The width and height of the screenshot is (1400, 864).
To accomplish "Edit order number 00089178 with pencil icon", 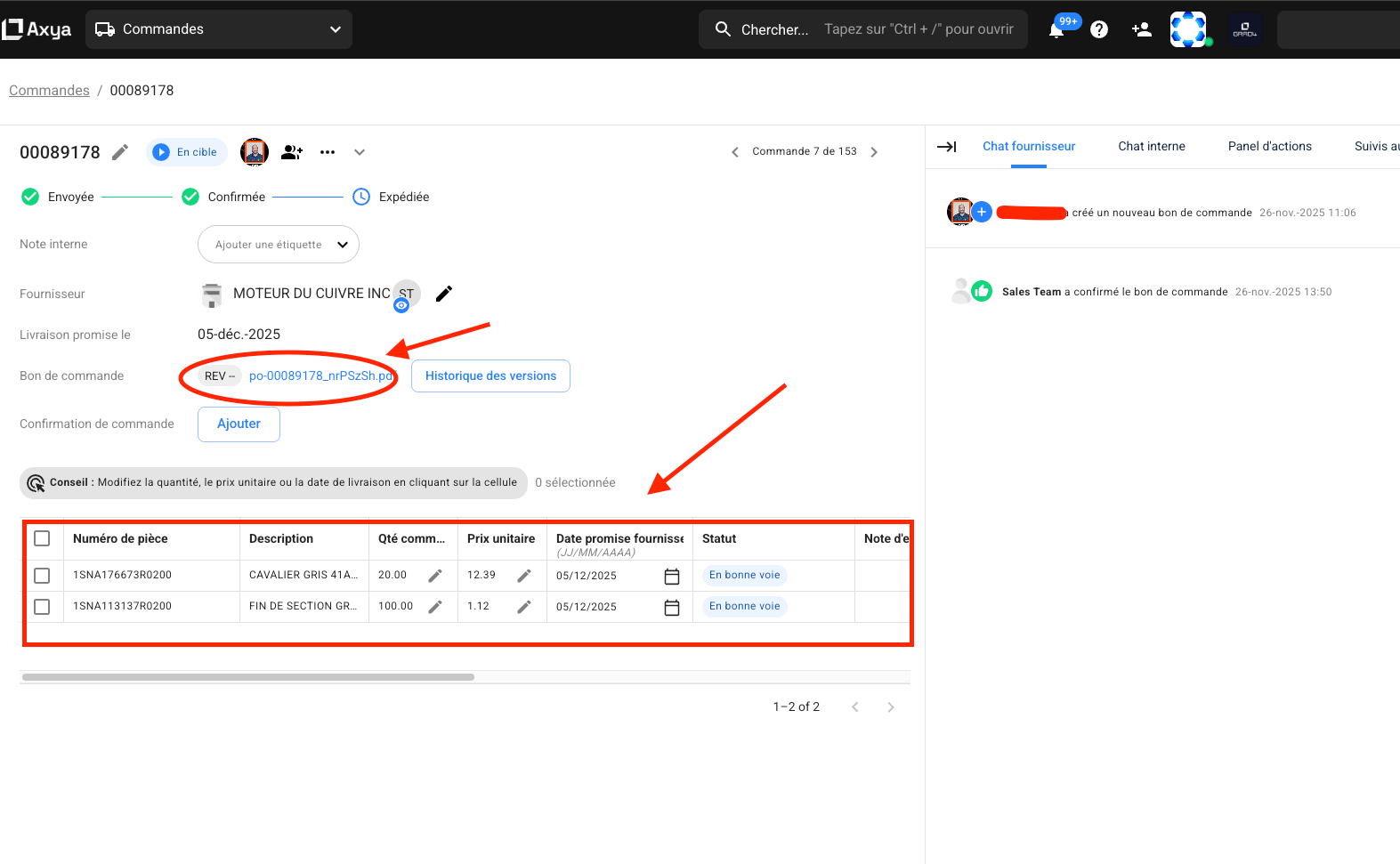I will point(120,152).
